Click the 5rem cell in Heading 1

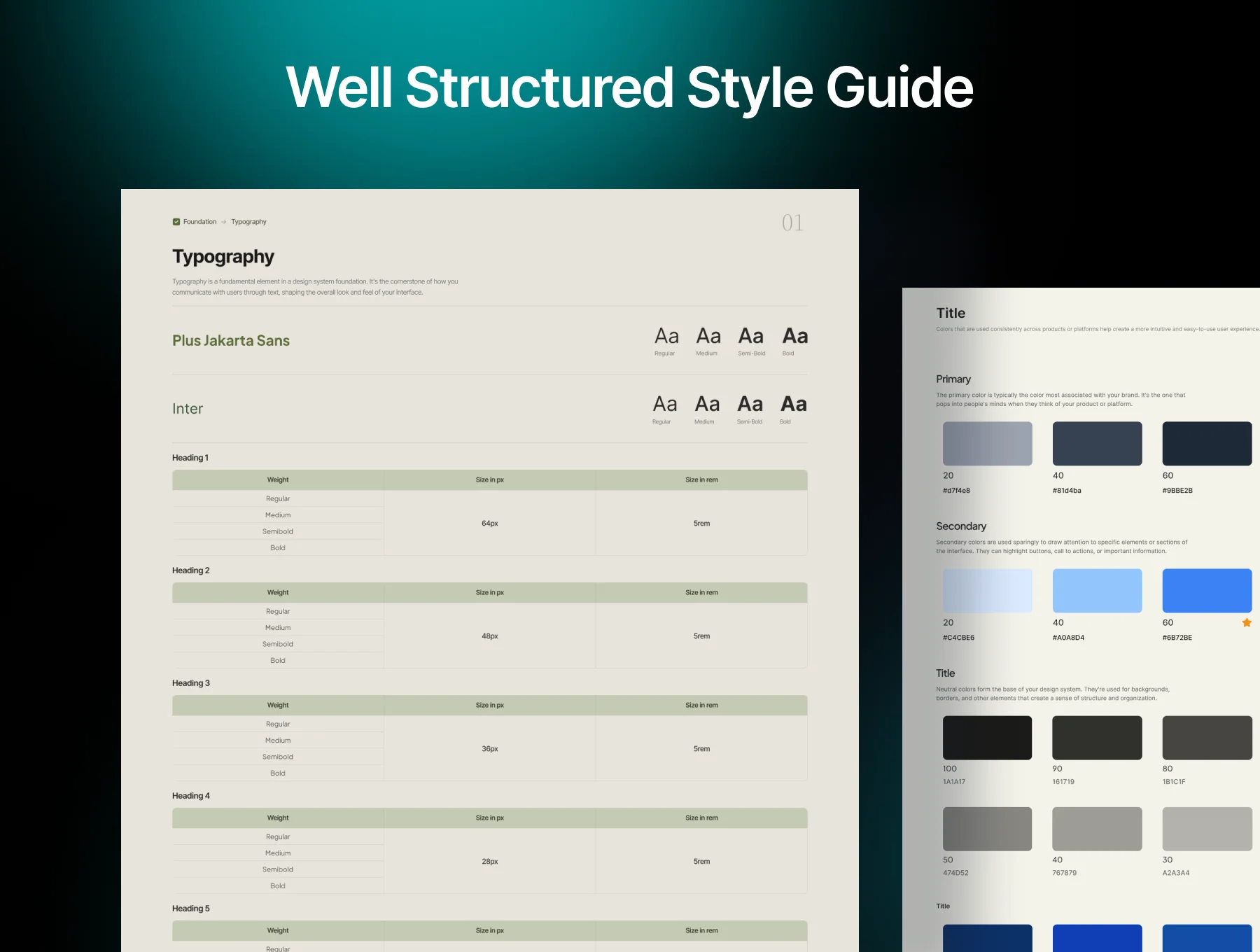701,524
